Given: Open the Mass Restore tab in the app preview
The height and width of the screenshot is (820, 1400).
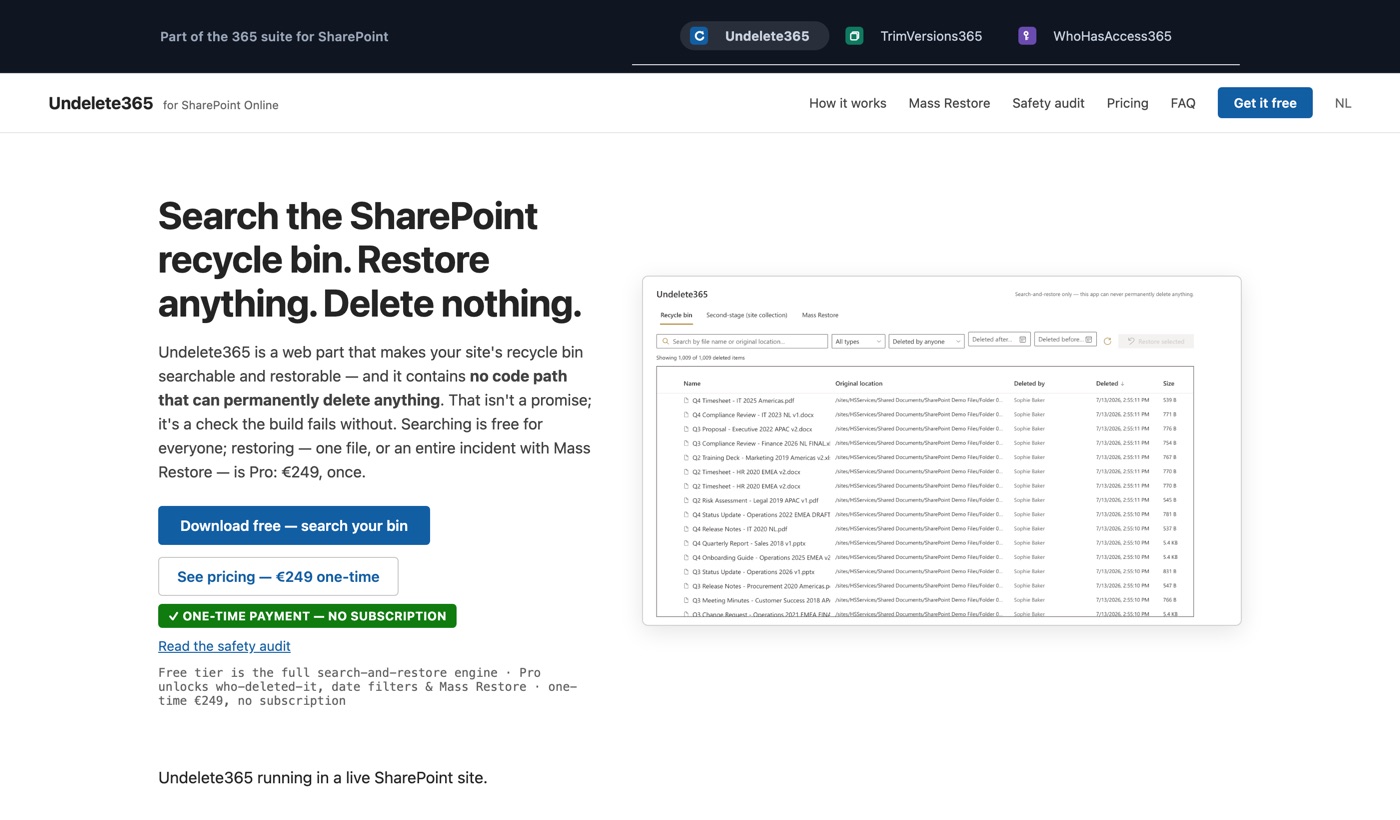Looking at the screenshot, I should point(820,315).
